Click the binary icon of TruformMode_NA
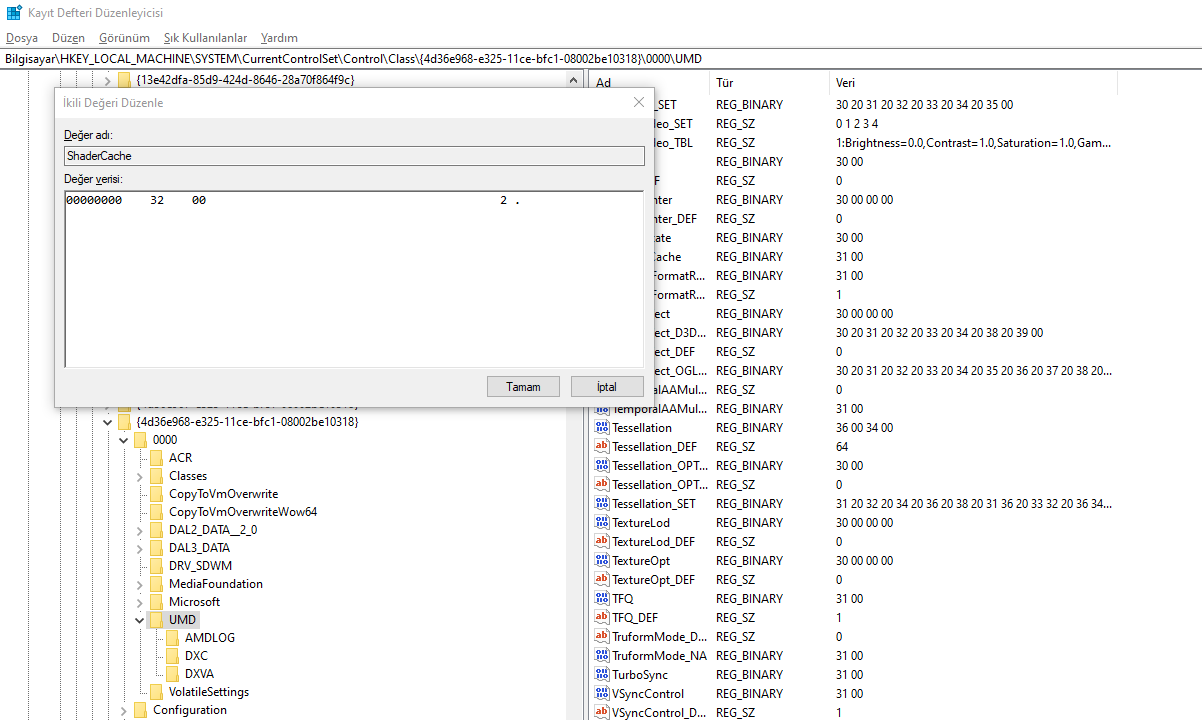The height and width of the screenshot is (720, 1202). [602, 655]
